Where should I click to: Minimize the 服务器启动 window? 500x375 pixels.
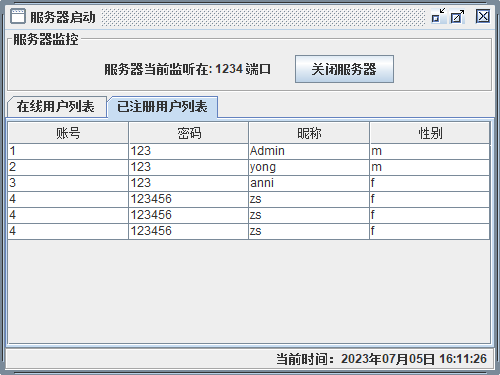click(438, 16)
